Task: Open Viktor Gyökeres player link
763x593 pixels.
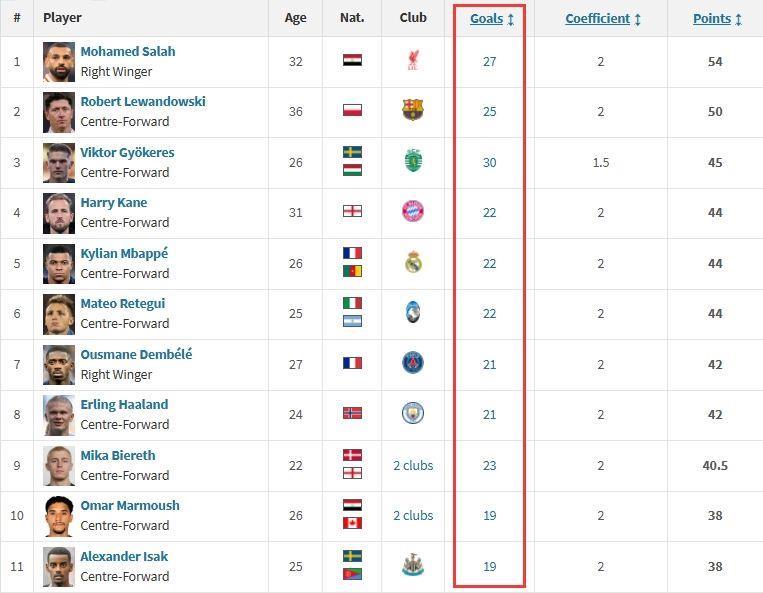Action: pyautogui.click(x=127, y=152)
